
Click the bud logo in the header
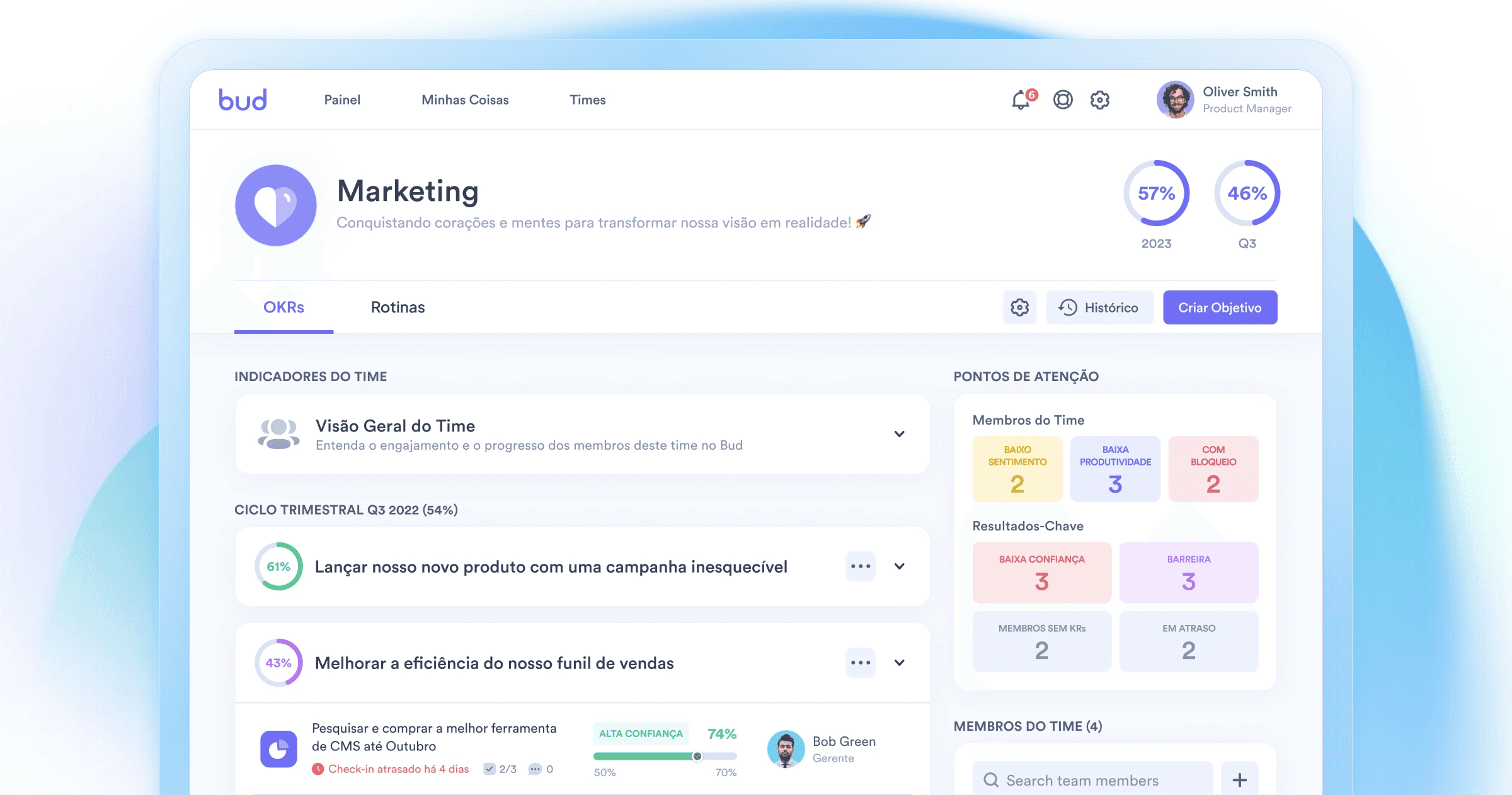pos(243,99)
